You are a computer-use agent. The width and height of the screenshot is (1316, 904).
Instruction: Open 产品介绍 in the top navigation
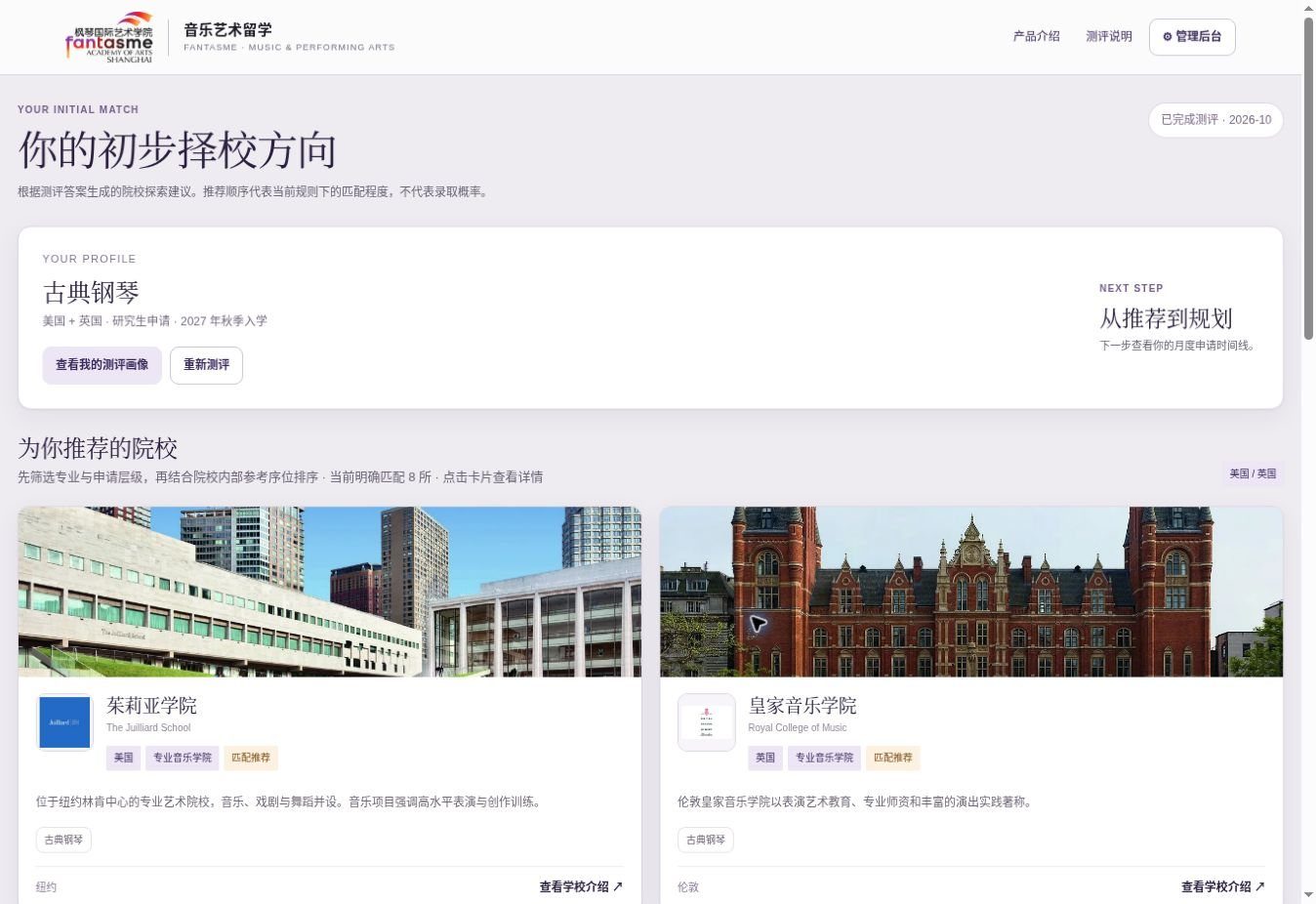[x=1036, y=36]
